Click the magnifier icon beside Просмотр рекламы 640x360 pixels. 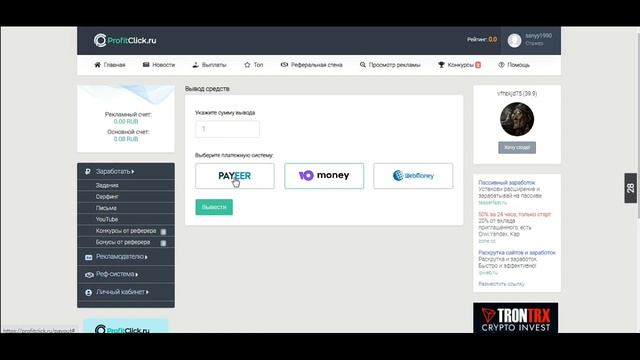coord(362,65)
